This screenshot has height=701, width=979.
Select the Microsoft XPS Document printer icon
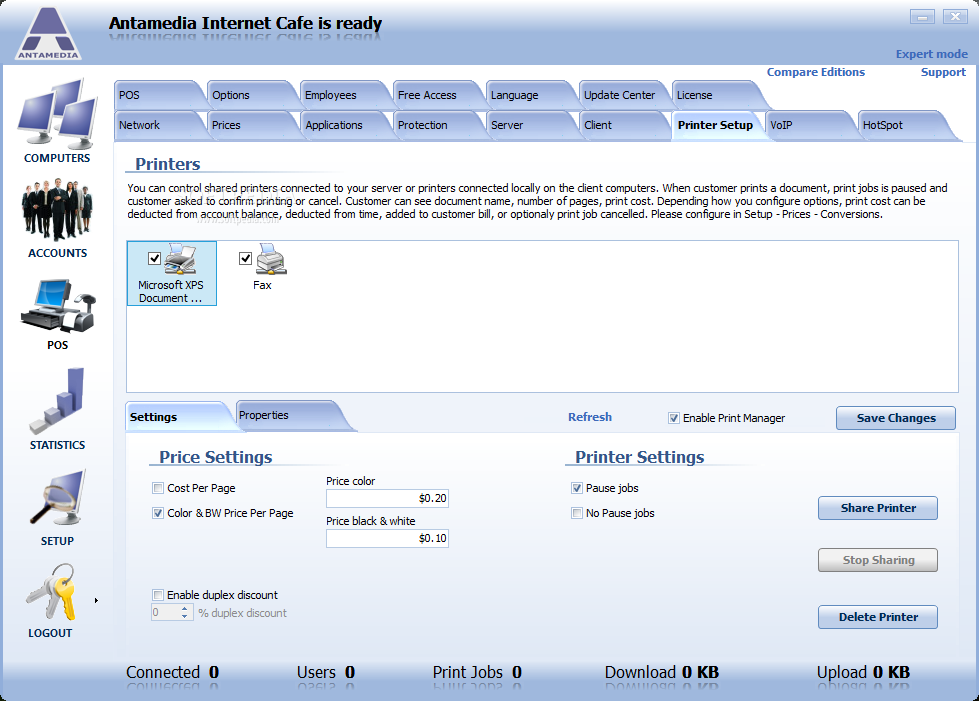(180, 259)
